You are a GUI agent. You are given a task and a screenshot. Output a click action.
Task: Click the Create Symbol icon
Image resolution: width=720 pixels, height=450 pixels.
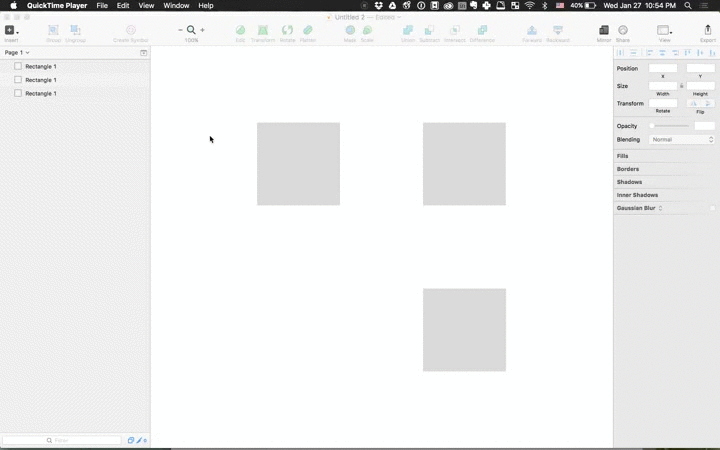[x=131, y=30]
